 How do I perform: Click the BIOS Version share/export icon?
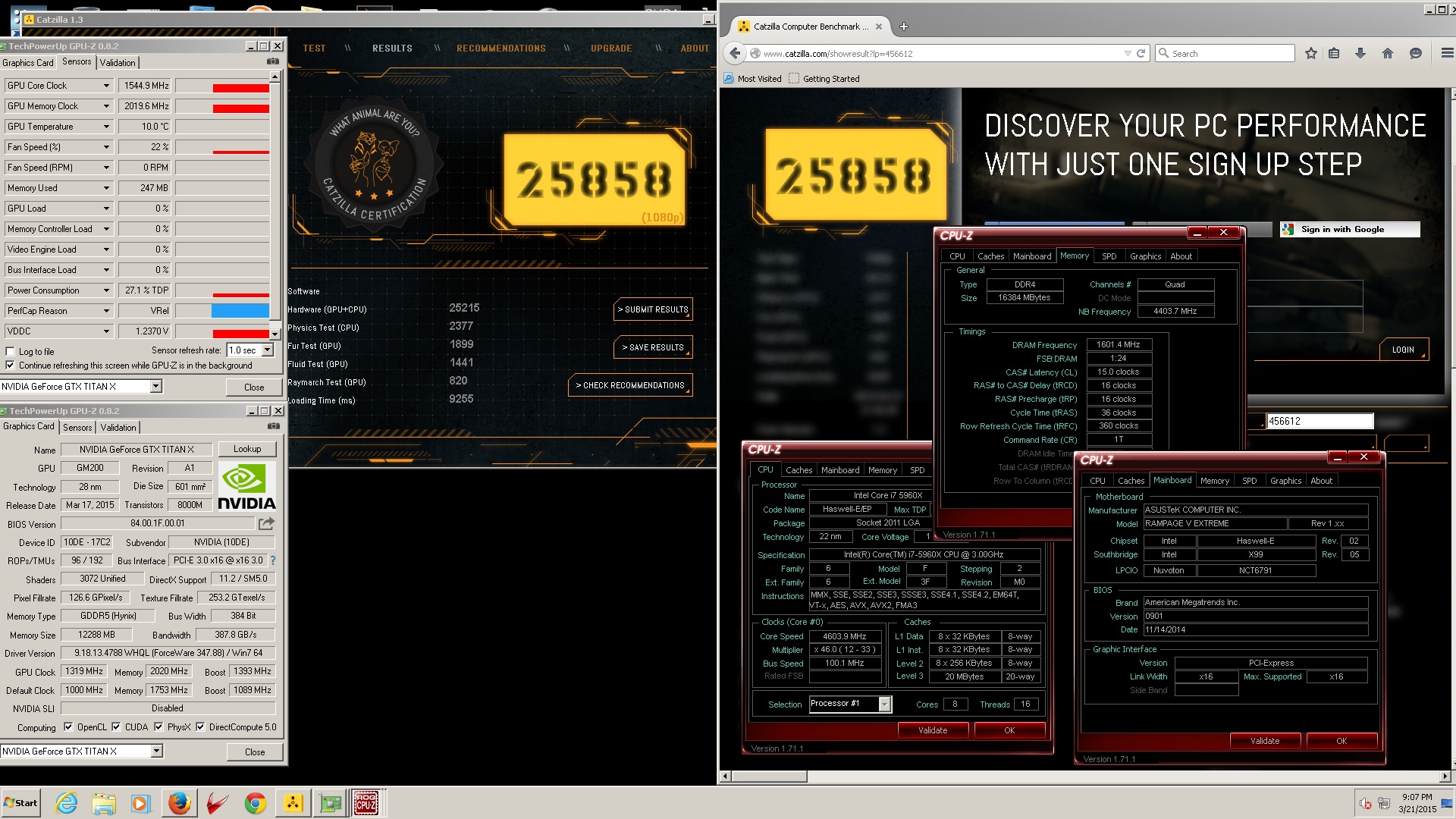(266, 523)
